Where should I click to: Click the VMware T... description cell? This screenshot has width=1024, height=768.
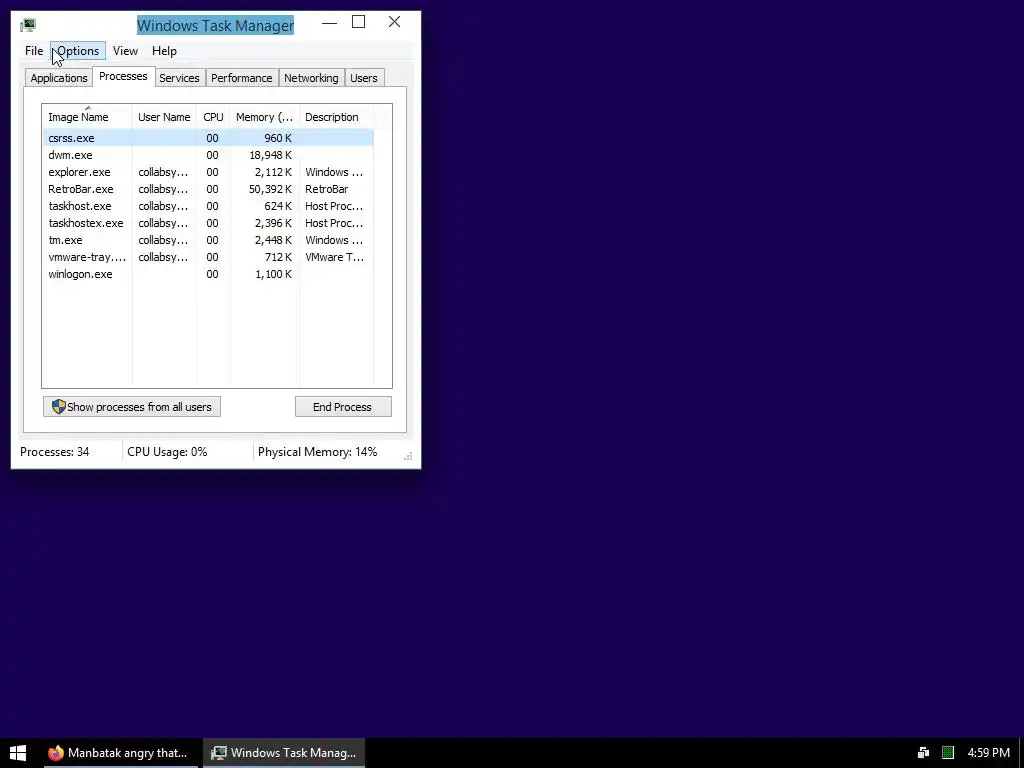(x=334, y=257)
